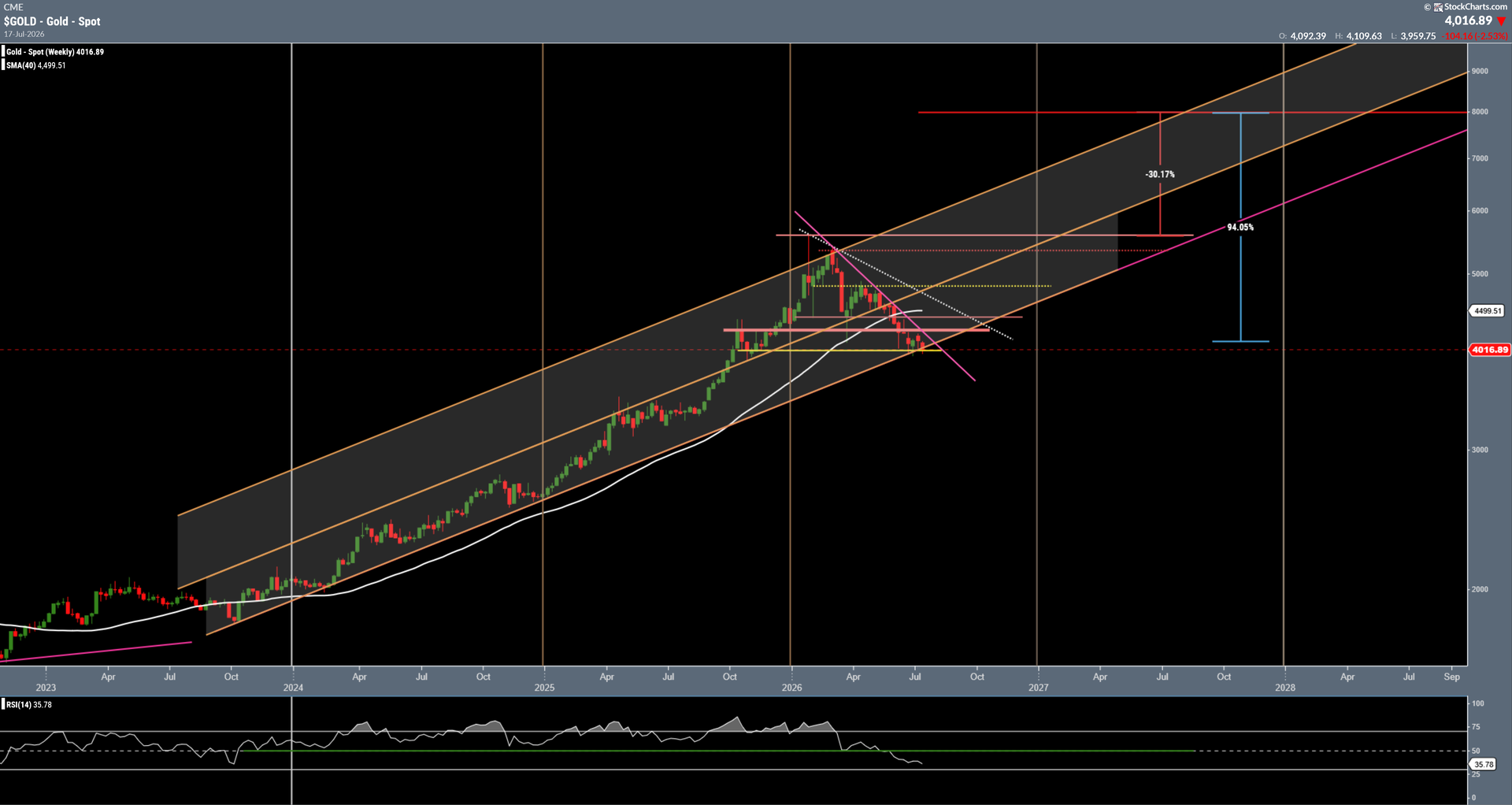Image resolution: width=1512 pixels, height=805 pixels.
Task: Click the "2025" year label on the time axis
Action: 544,688
